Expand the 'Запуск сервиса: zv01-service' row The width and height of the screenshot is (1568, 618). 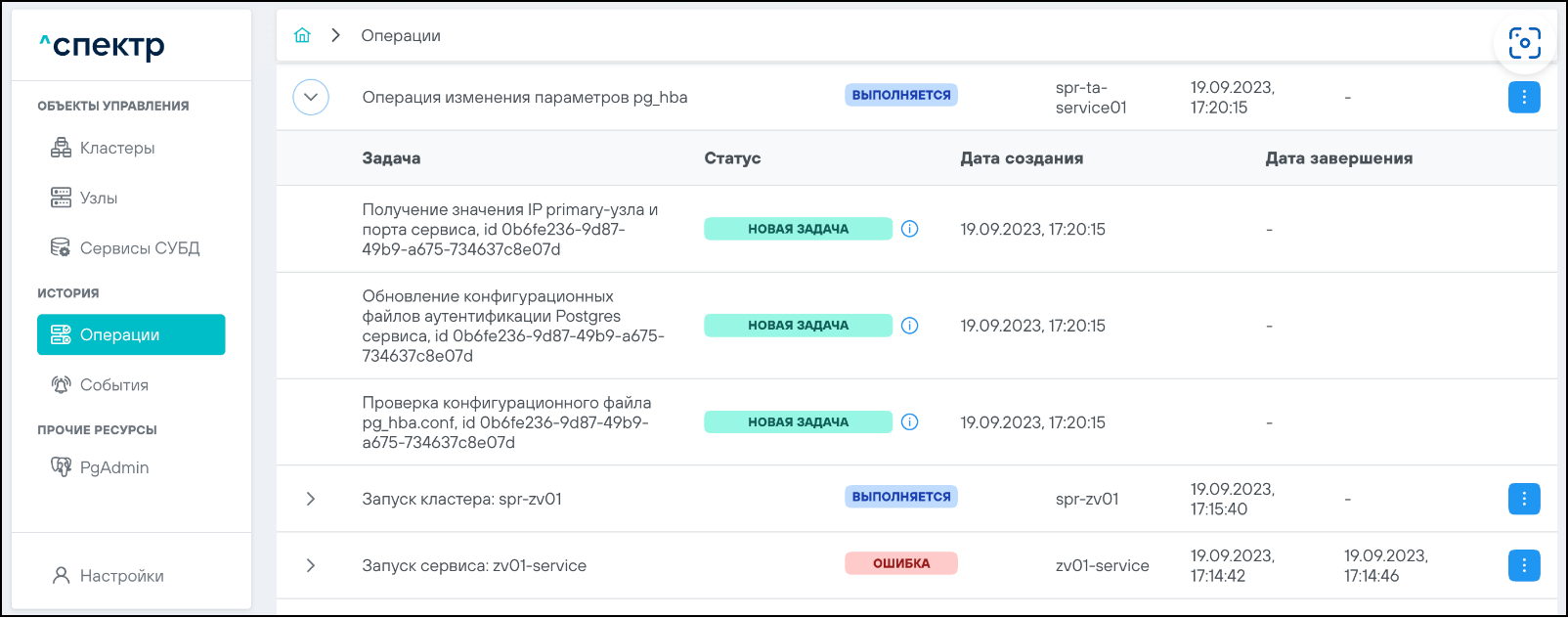pos(311,565)
